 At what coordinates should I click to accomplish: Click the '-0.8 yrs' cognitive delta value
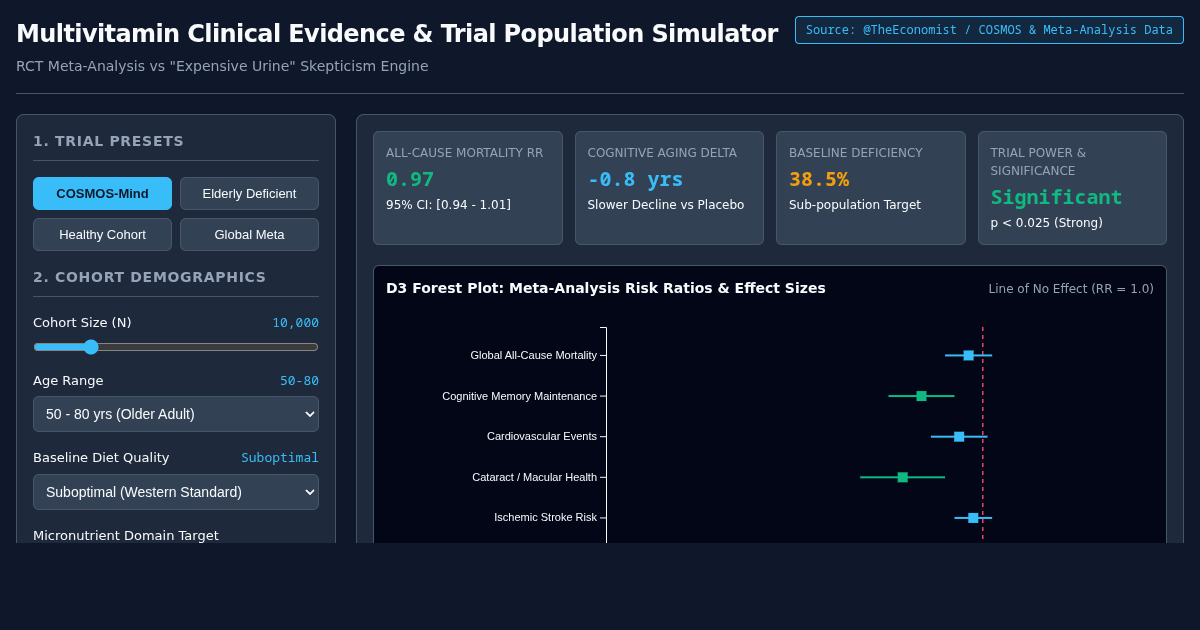pyautogui.click(x=635, y=179)
